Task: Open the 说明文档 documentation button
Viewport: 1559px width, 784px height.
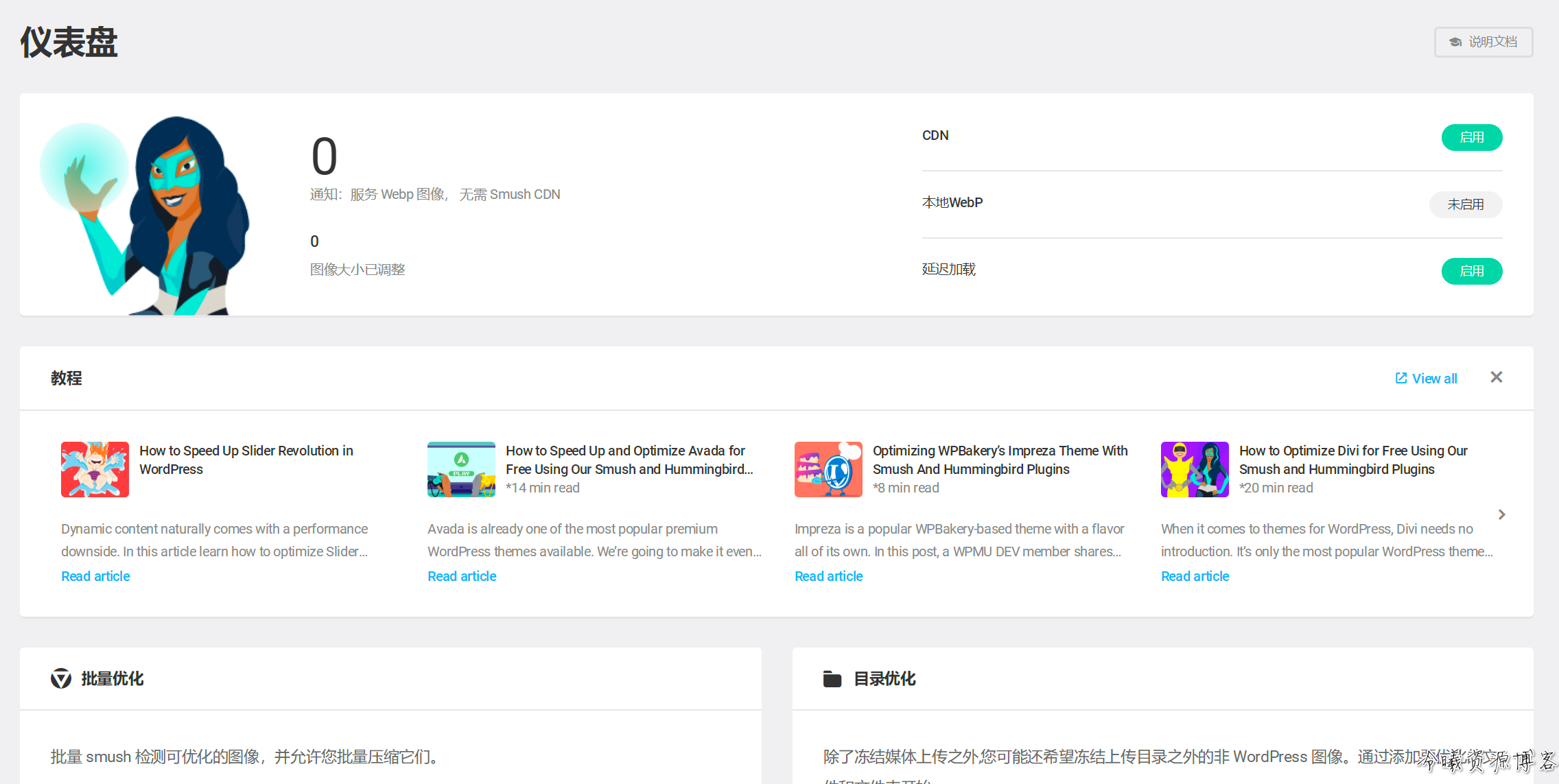Action: coord(1483,42)
